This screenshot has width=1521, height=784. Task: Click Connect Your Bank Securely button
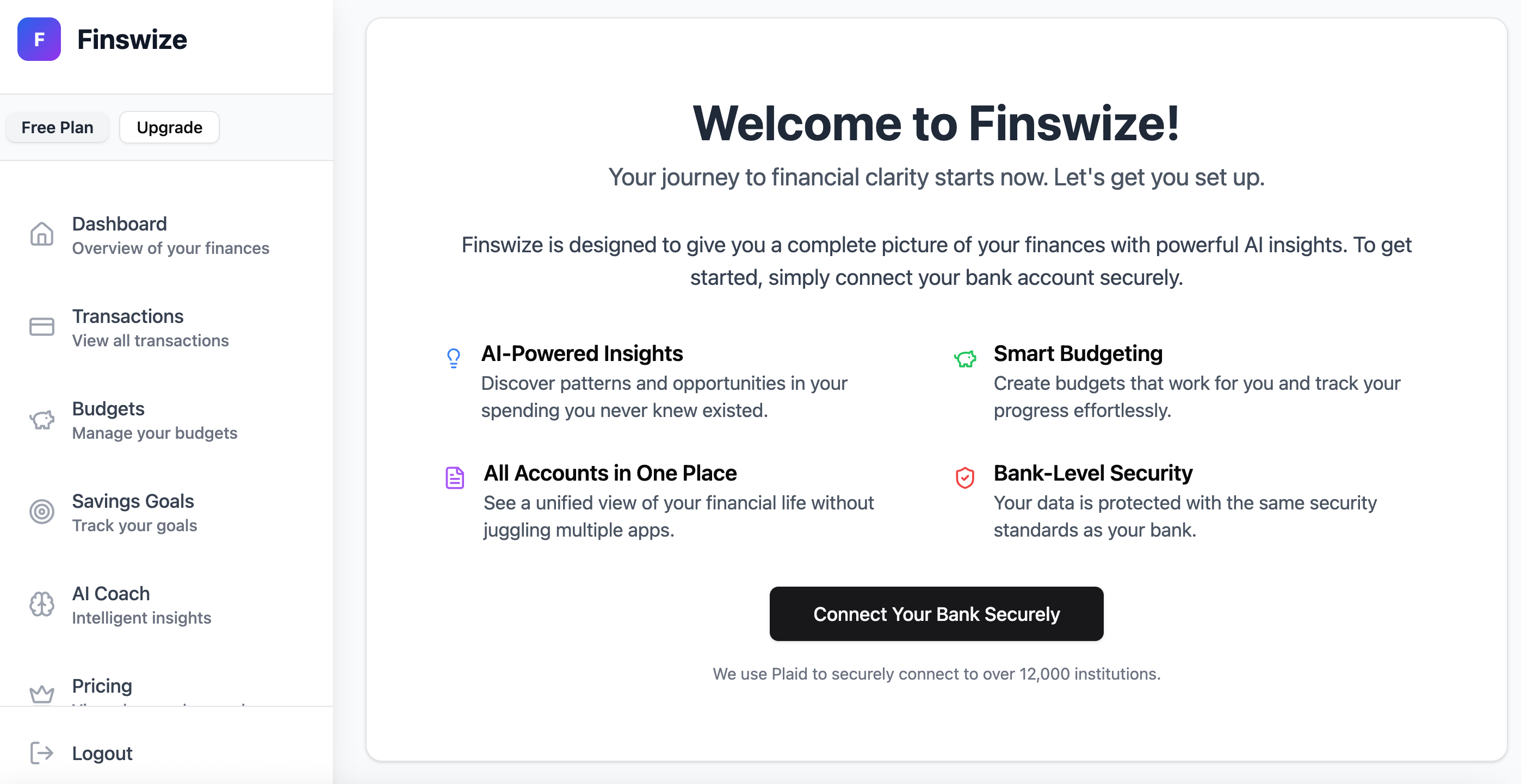tap(936, 614)
